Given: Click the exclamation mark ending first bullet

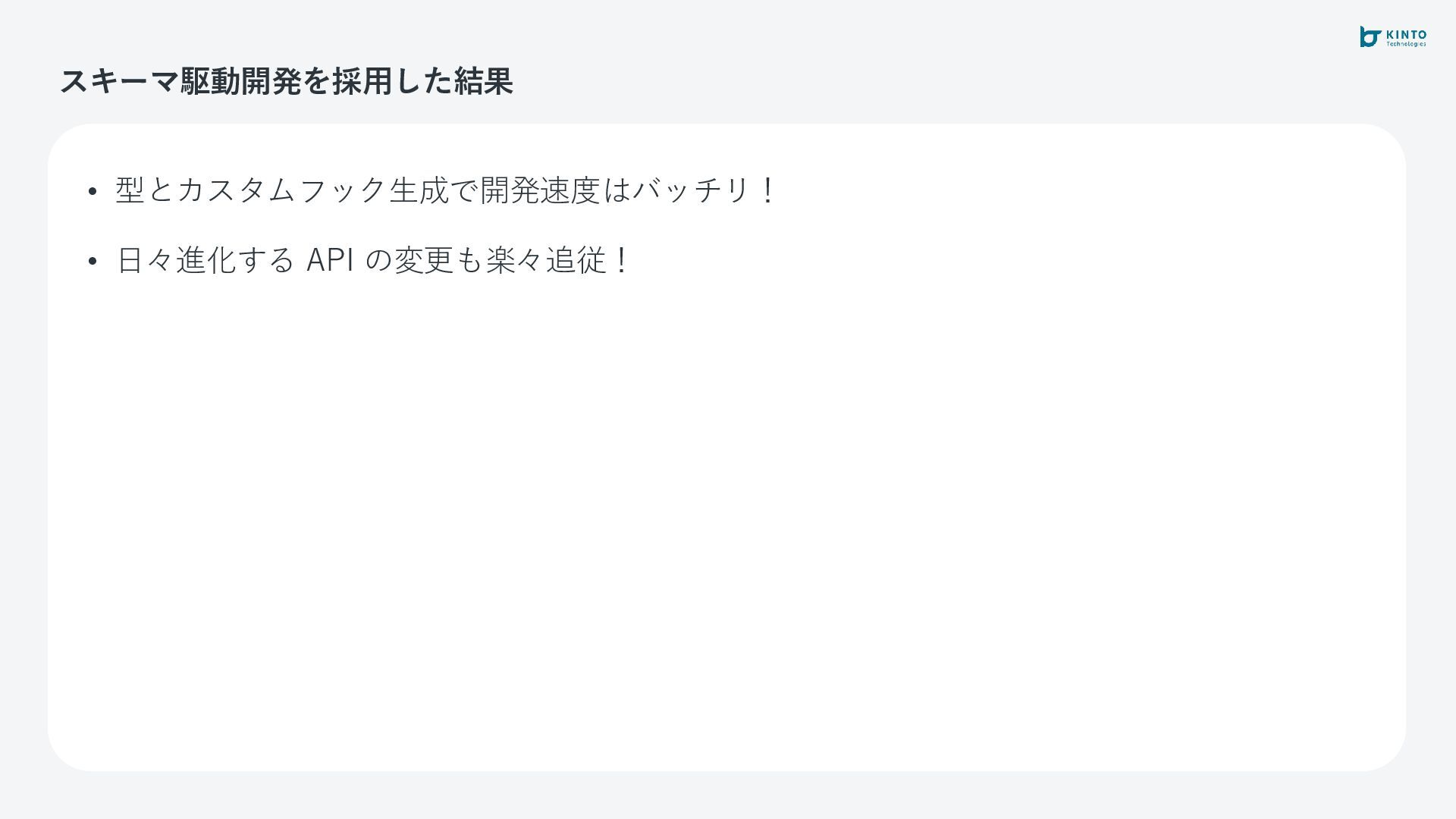Looking at the screenshot, I should click(x=767, y=190).
